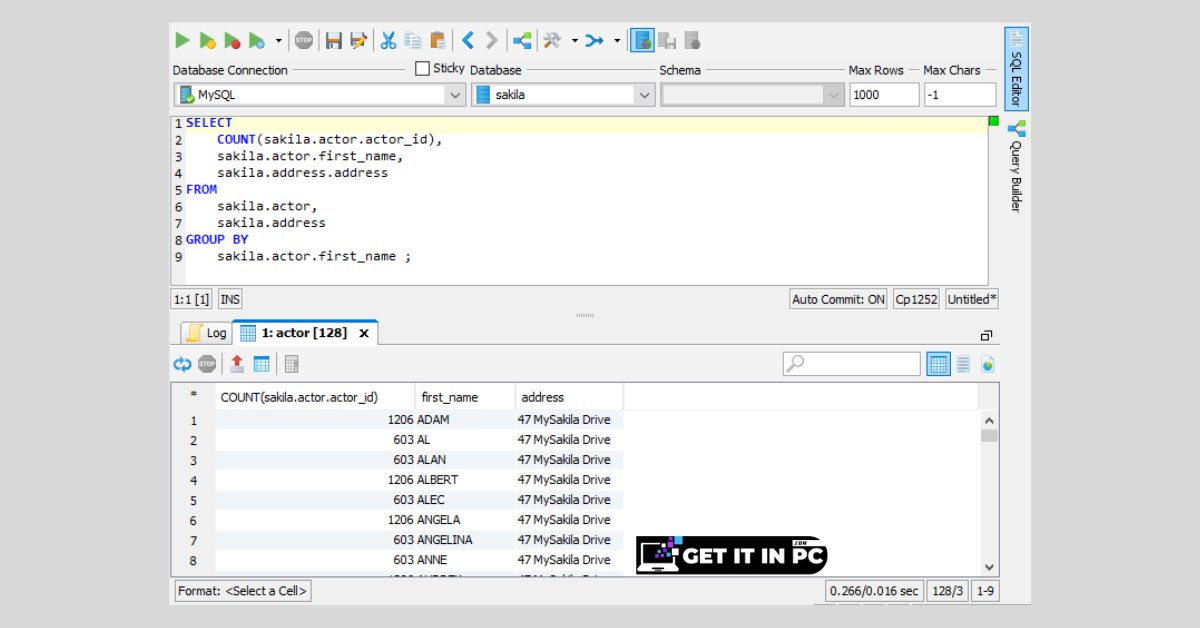
Task: Click the blue back arrow icon
Action: click(467, 40)
